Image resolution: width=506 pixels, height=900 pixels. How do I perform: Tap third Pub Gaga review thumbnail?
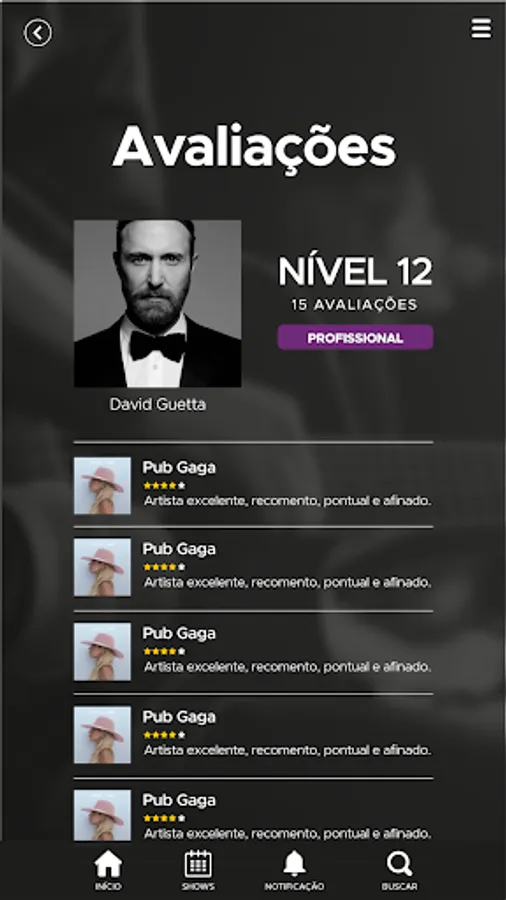click(x=102, y=651)
